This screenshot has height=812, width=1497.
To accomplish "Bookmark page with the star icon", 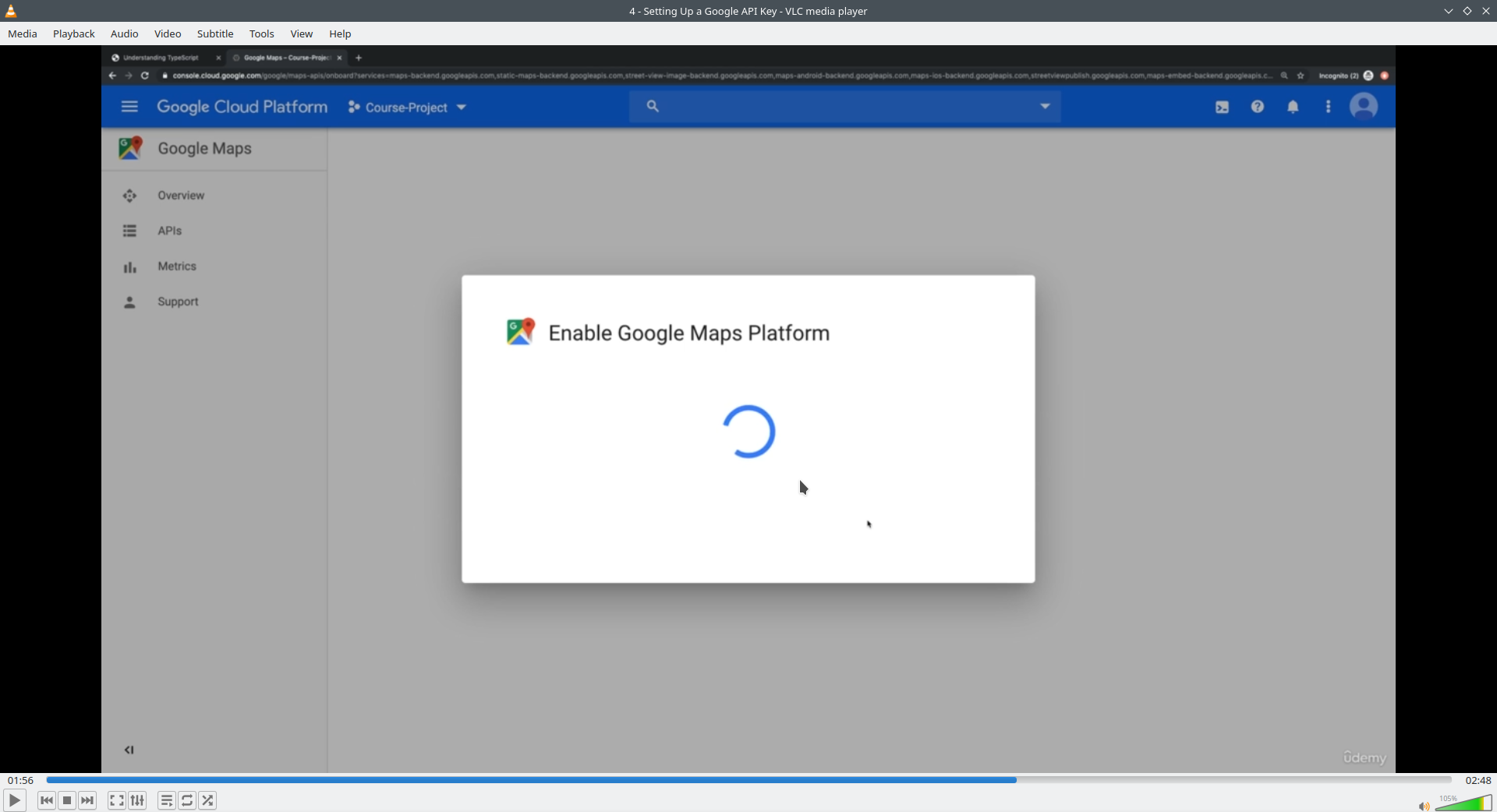I will point(1301,76).
